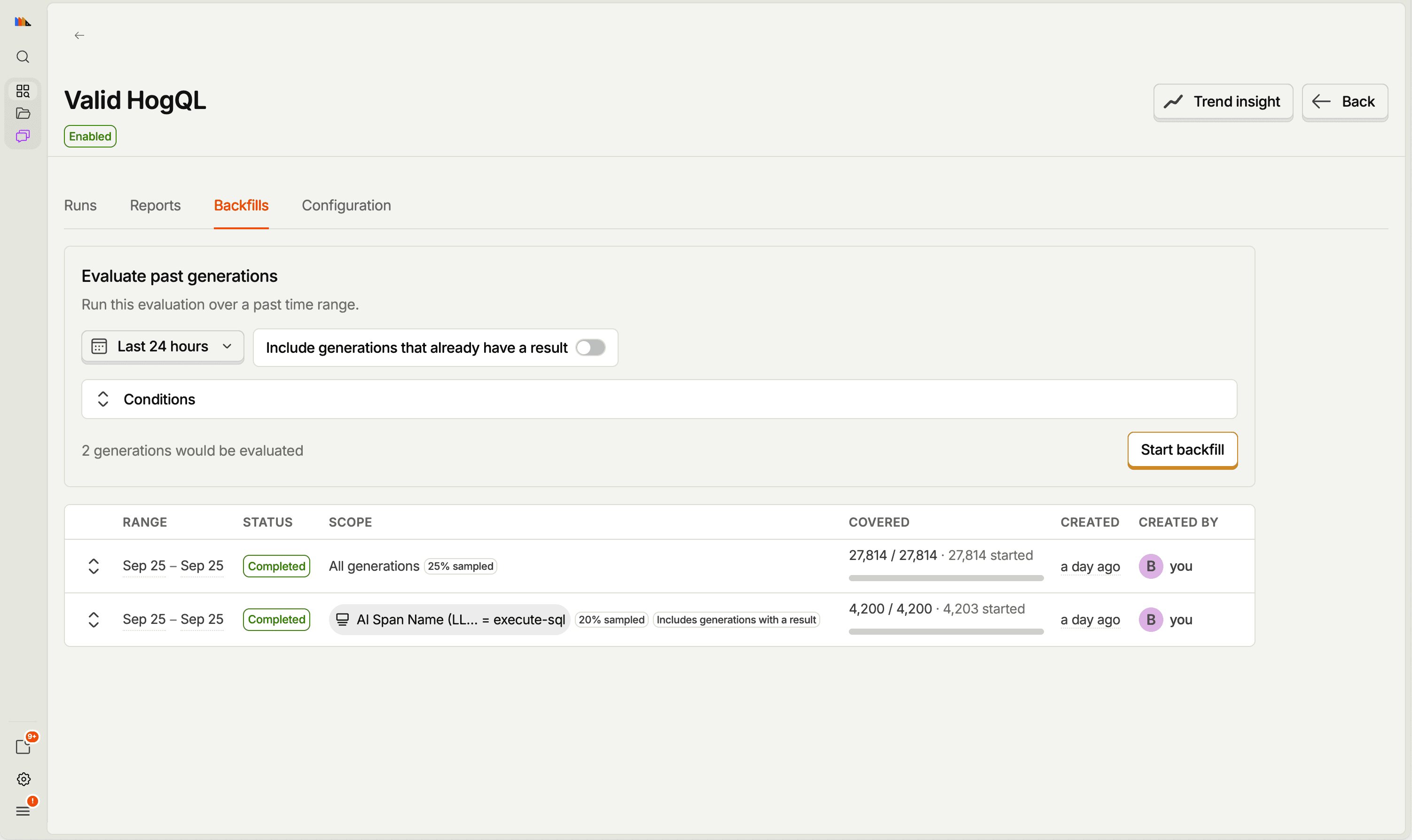The width and height of the screenshot is (1412, 840).
Task: Click the AI Span Name execute-sql filter chip
Action: coord(449,620)
